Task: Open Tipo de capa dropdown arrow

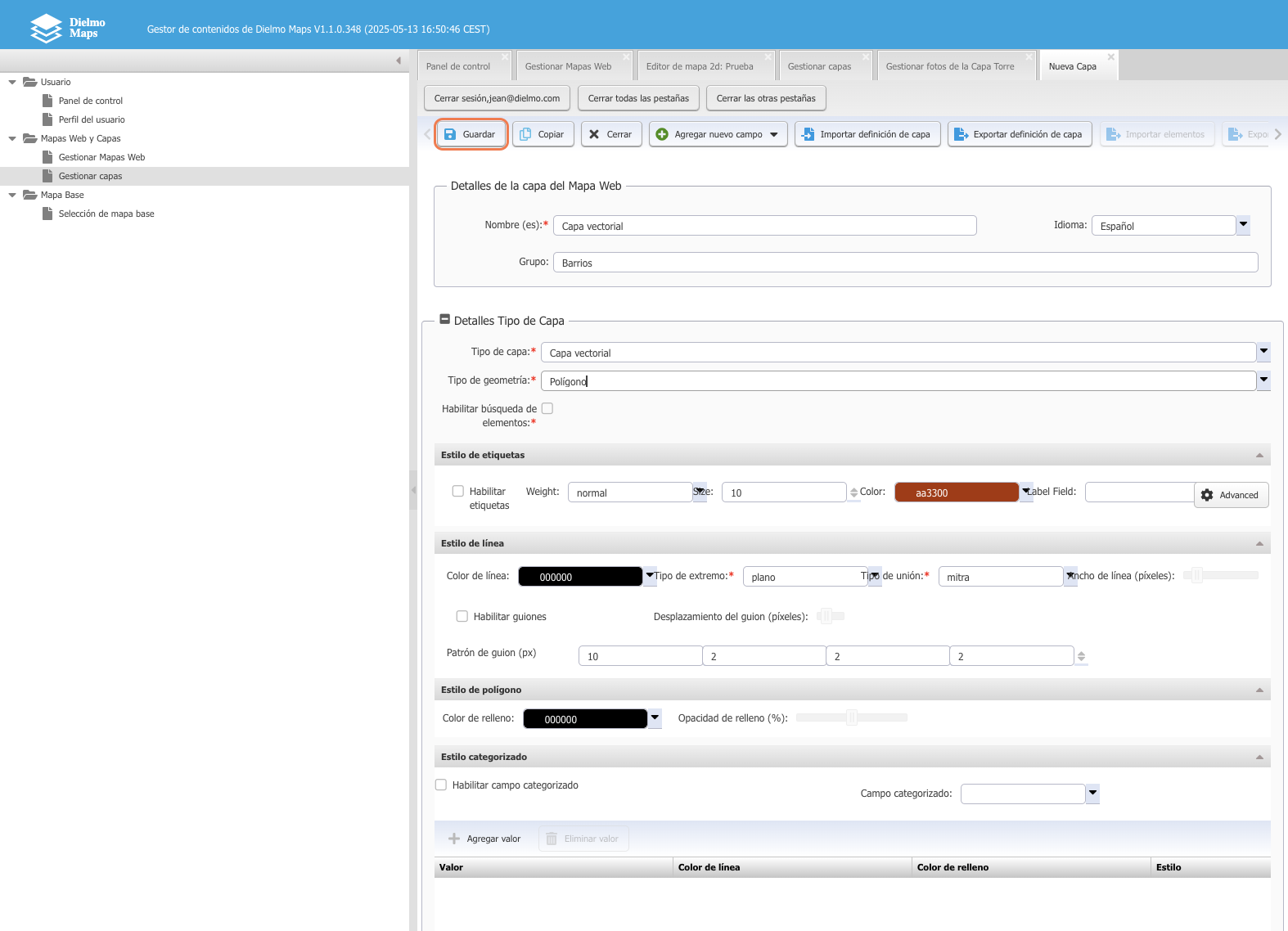Action: click(x=1263, y=352)
